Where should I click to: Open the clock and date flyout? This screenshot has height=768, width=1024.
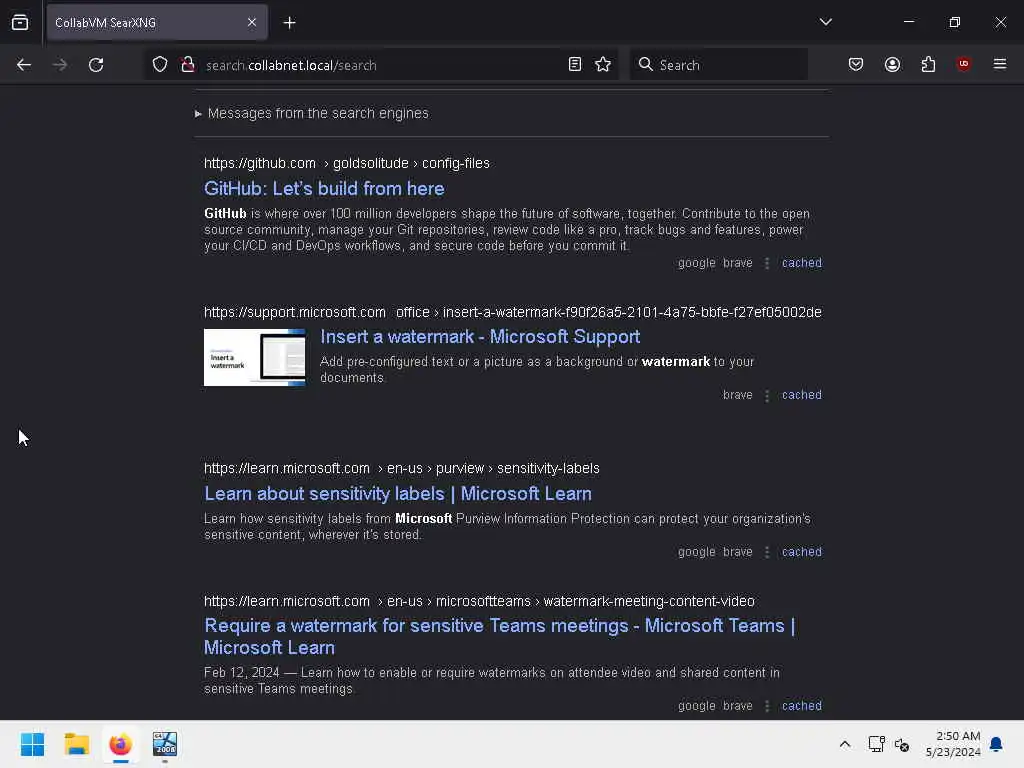[953, 744]
